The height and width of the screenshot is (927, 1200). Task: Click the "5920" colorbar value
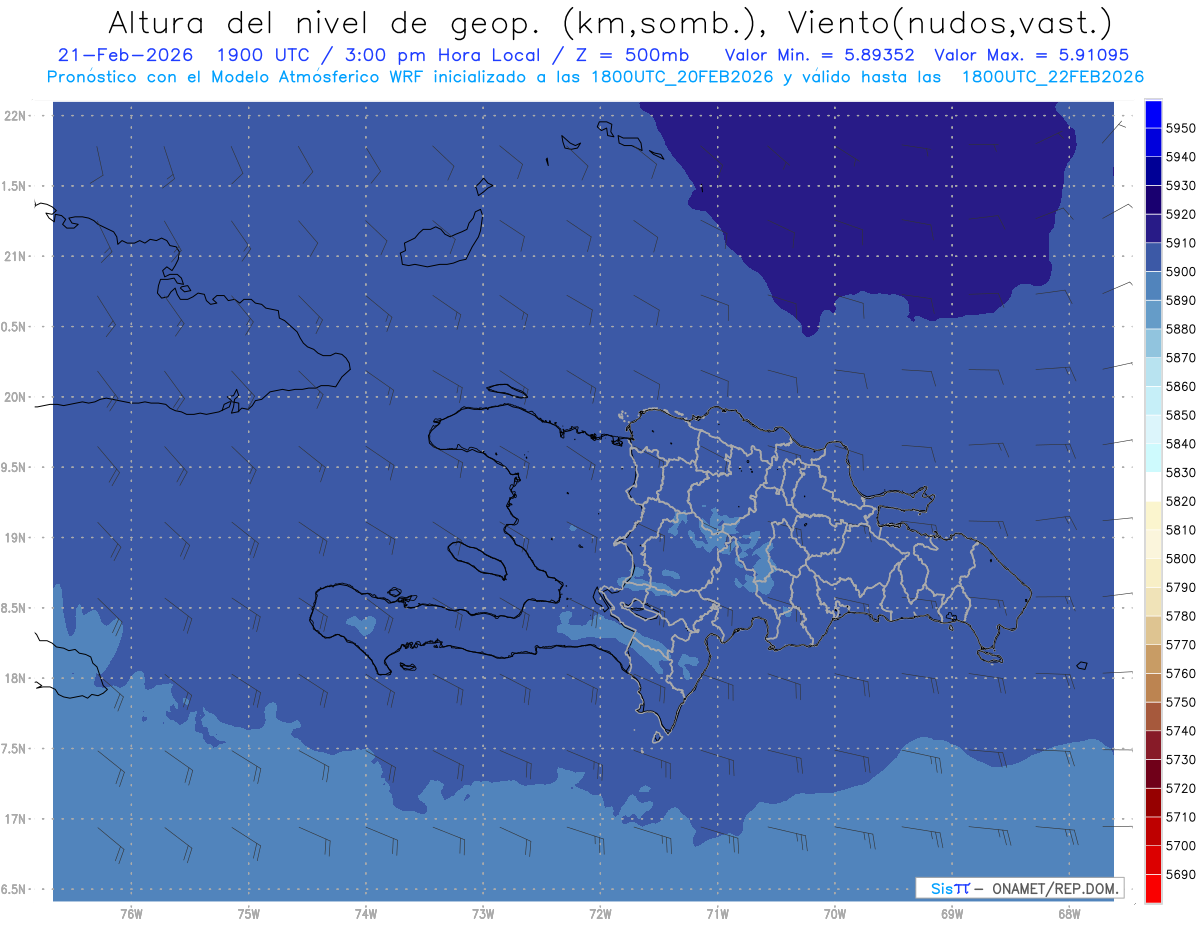tap(1181, 215)
